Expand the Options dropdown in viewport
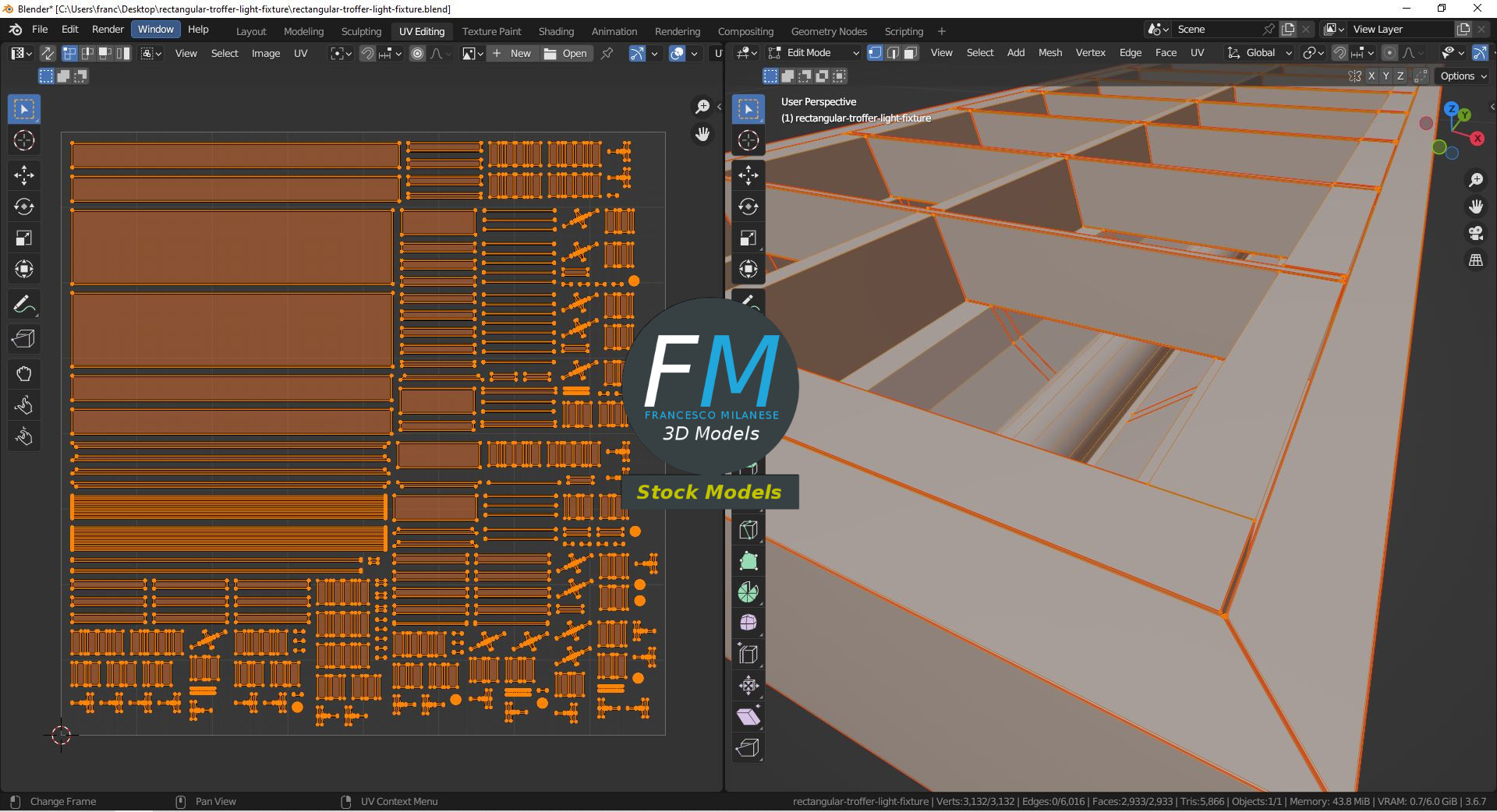The width and height of the screenshot is (1497, 812). coord(1463,76)
